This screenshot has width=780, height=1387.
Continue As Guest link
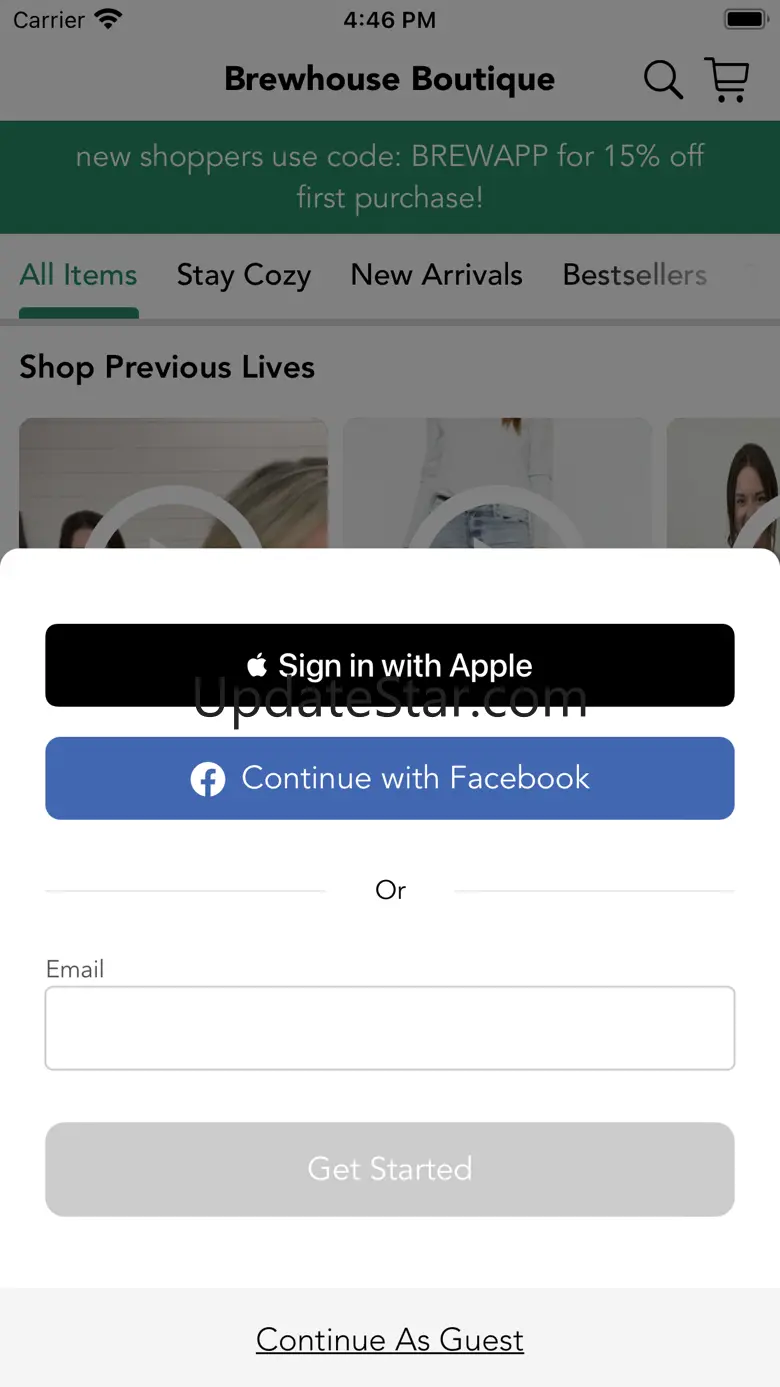(390, 1340)
